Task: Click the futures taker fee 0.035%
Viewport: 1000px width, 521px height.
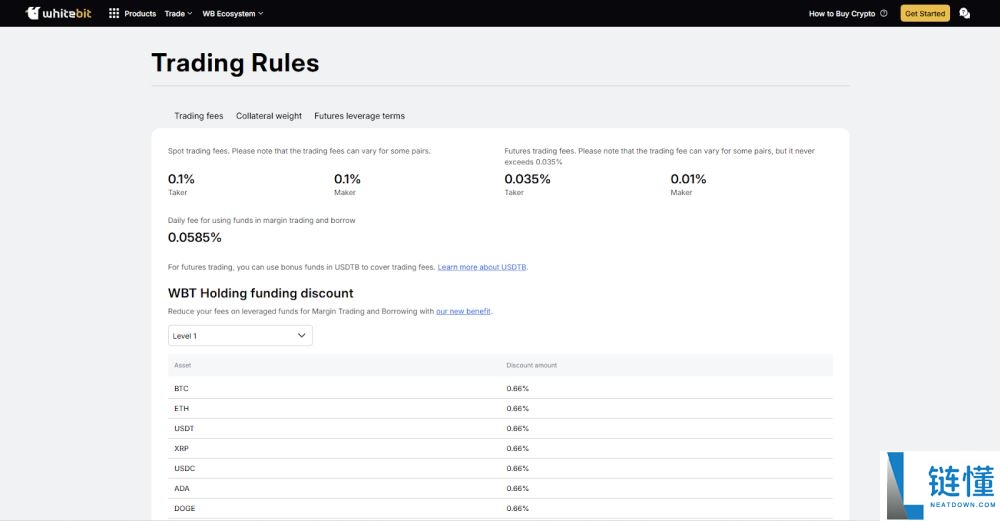Action: (x=527, y=179)
